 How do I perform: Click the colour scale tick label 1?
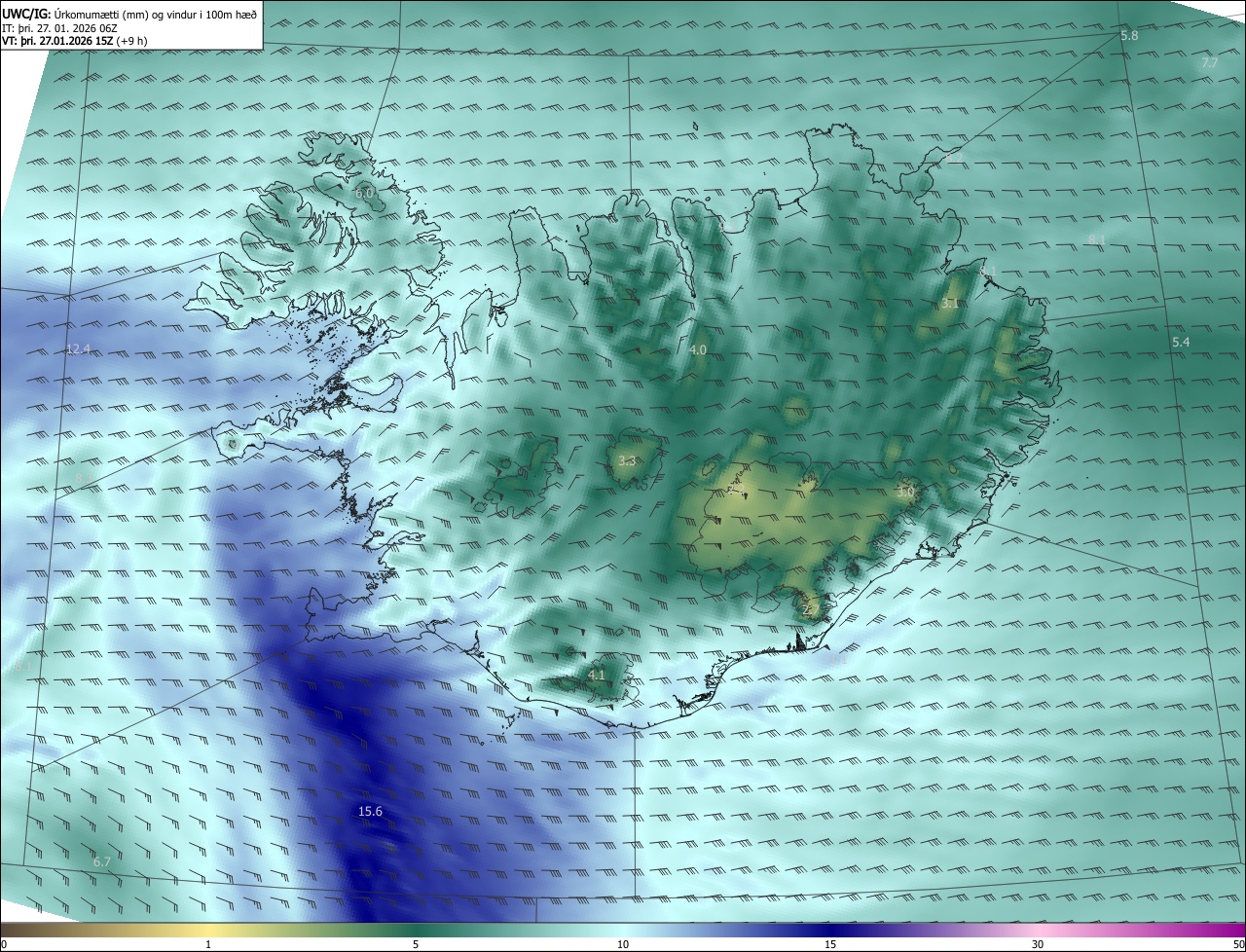pyautogui.click(x=208, y=944)
